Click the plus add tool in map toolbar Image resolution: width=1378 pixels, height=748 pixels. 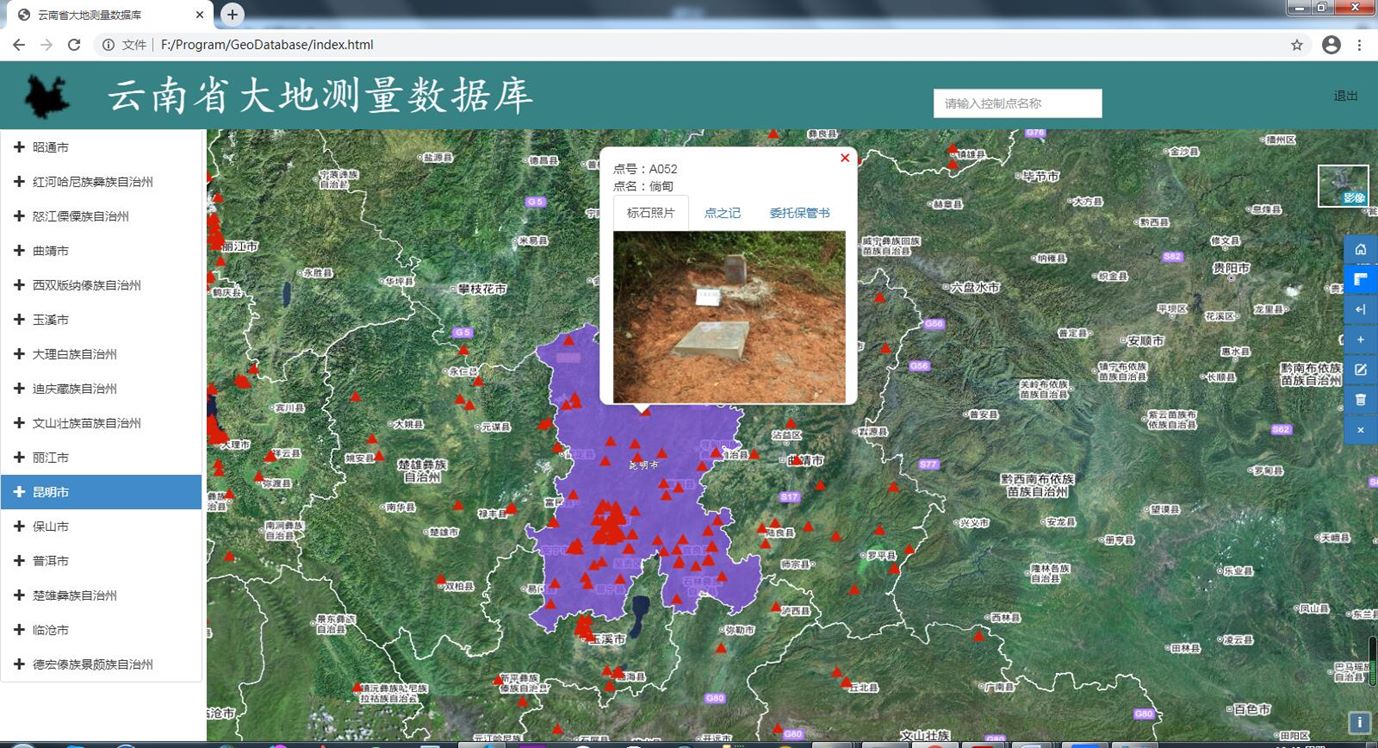1360,340
